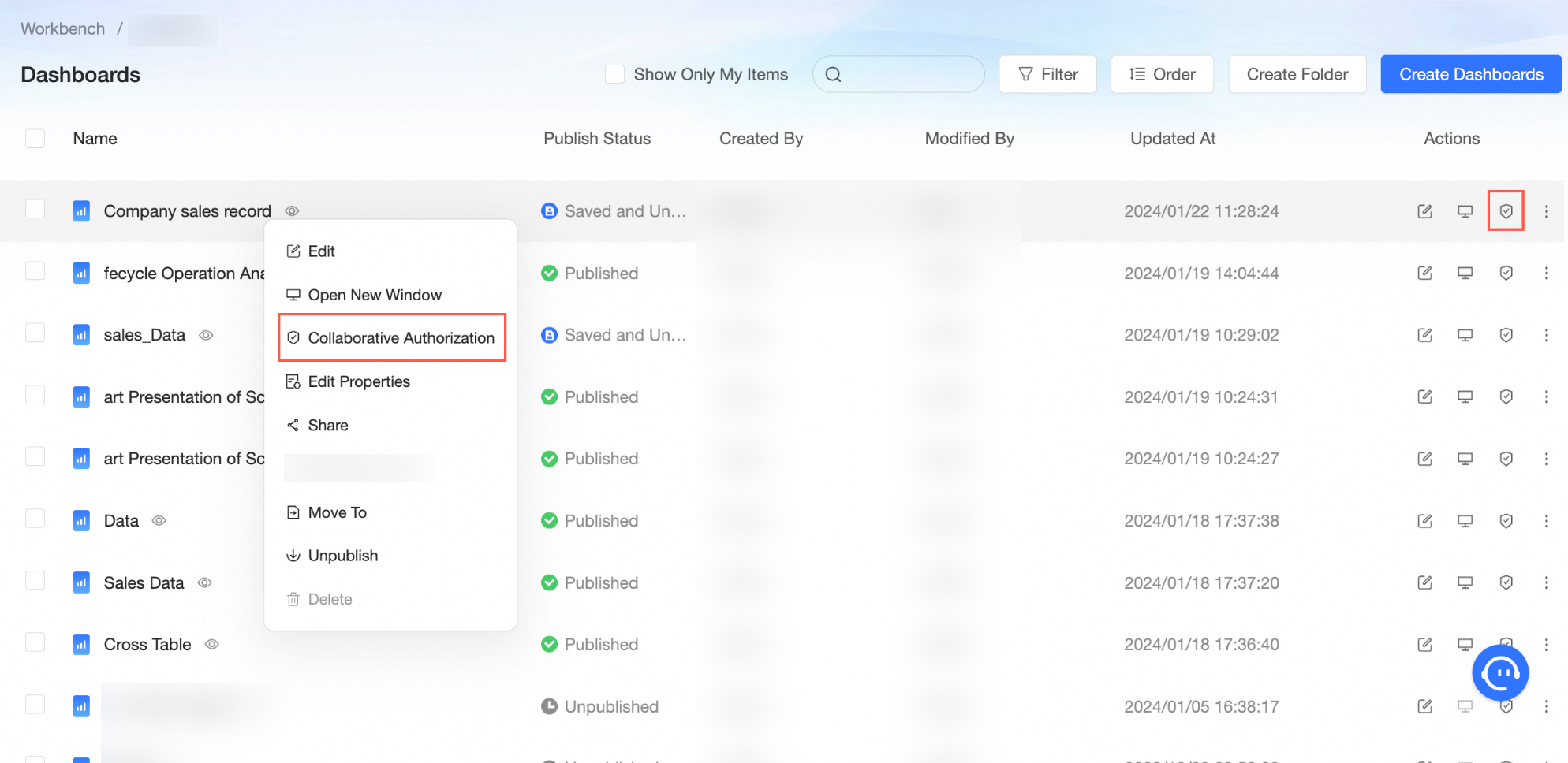1568x763 pixels.
Task: Open the Cross Table dashboard name
Action: 147,645
